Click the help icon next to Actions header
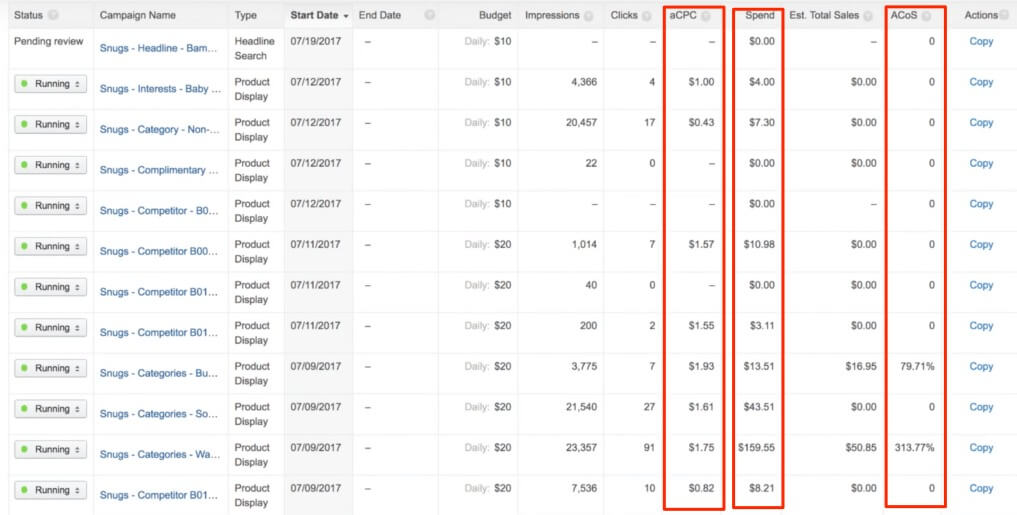Image resolution: width=1017 pixels, height=515 pixels. [x=1004, y=16]
